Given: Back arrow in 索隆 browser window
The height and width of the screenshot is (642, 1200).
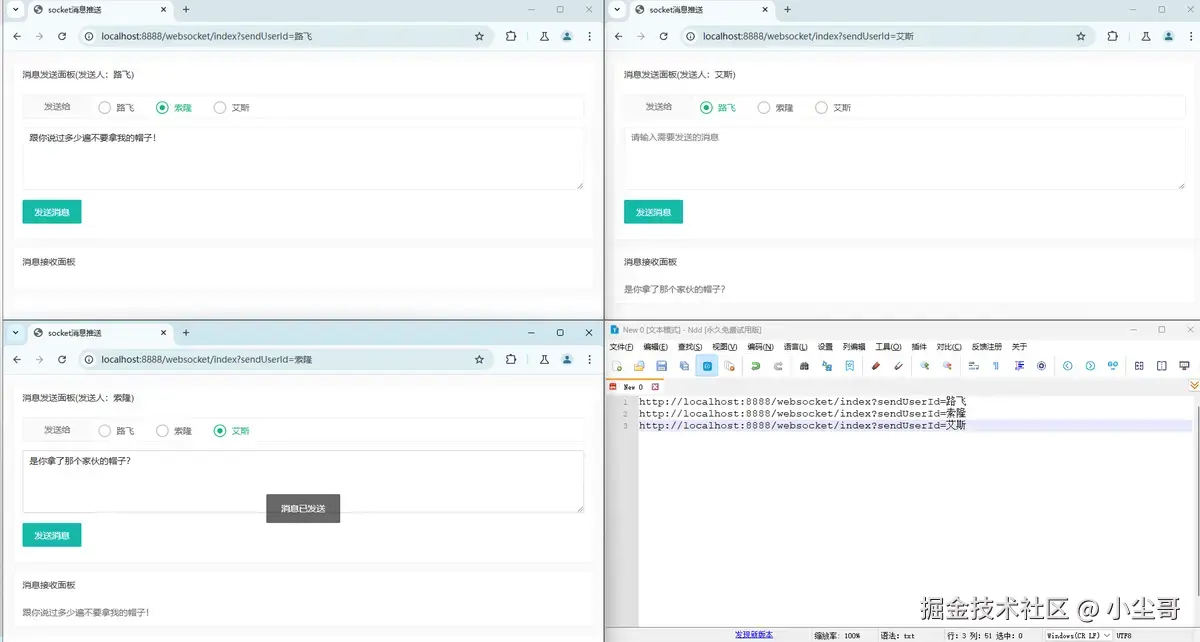Looking at the screenshot, I should [17, 359].
